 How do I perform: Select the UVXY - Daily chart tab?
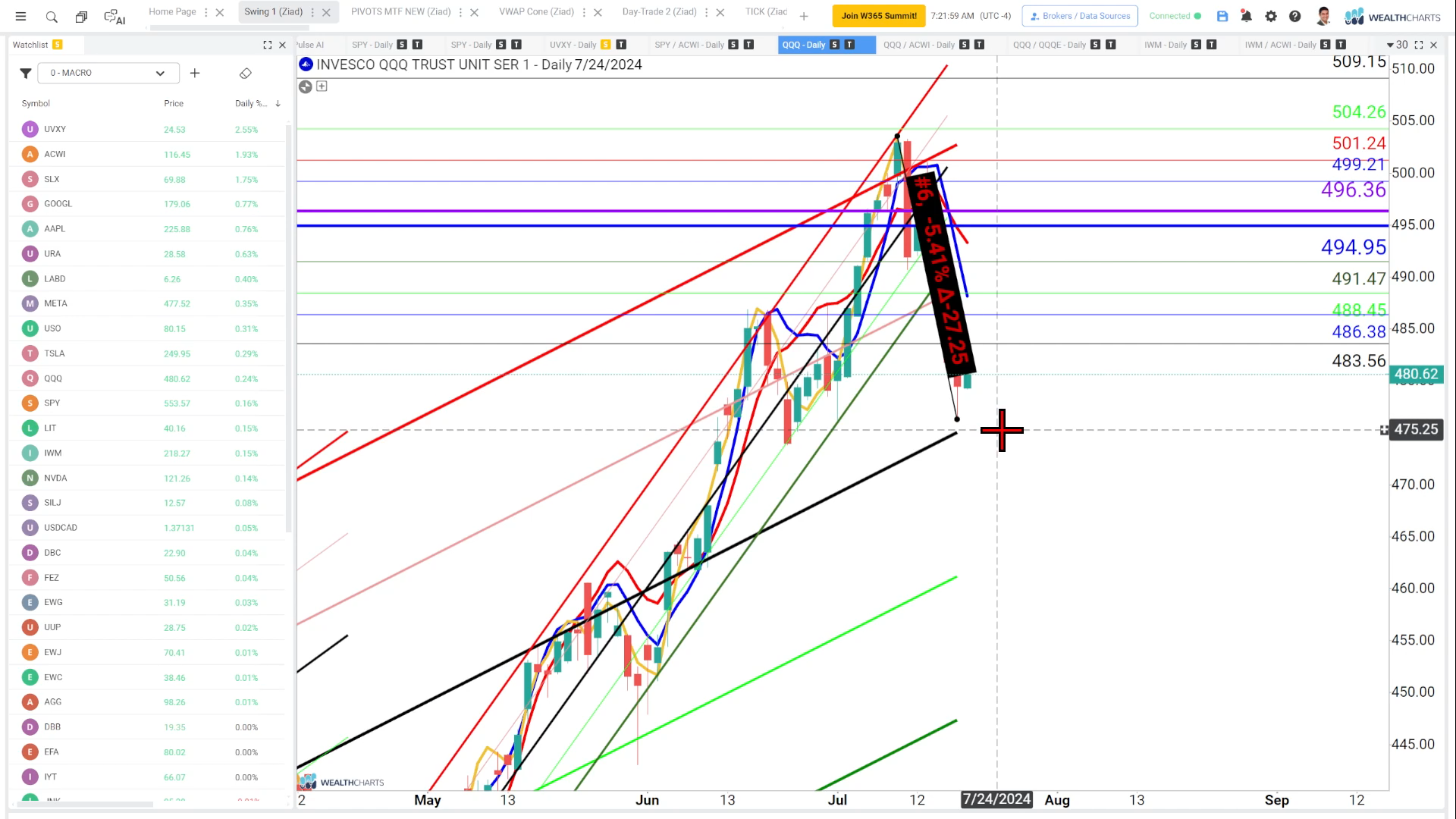(x=573, y=45)
